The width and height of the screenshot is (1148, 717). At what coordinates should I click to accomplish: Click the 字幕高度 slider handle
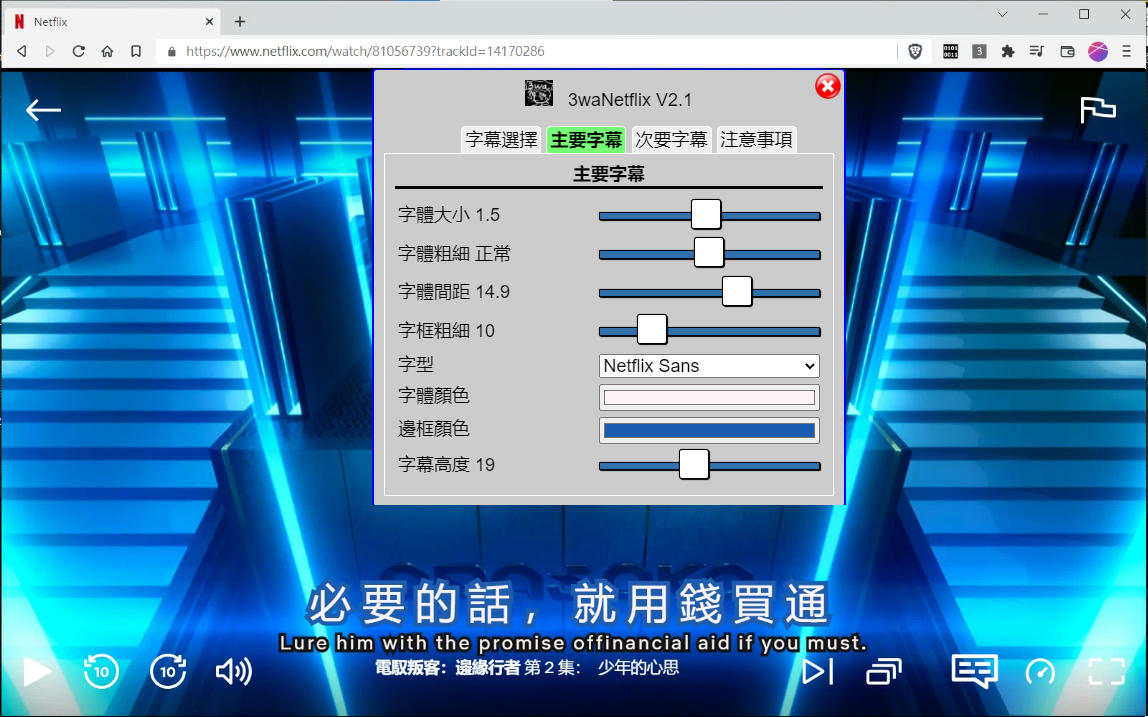click(693, 464)
